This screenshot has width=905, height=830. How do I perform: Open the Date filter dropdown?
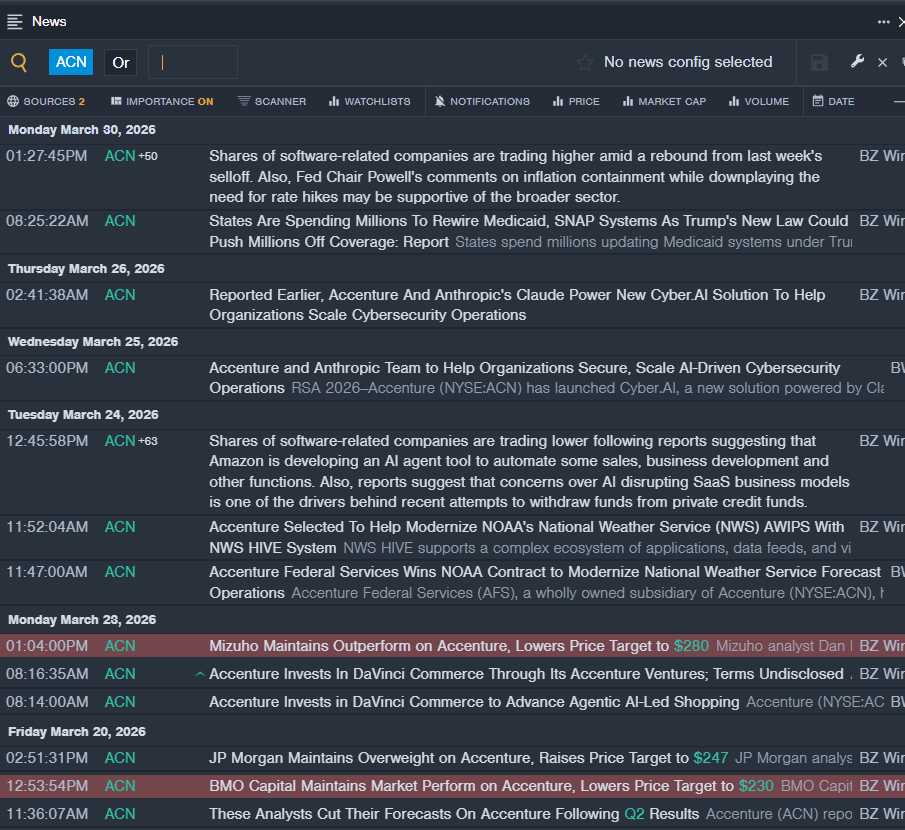(833, 101)
